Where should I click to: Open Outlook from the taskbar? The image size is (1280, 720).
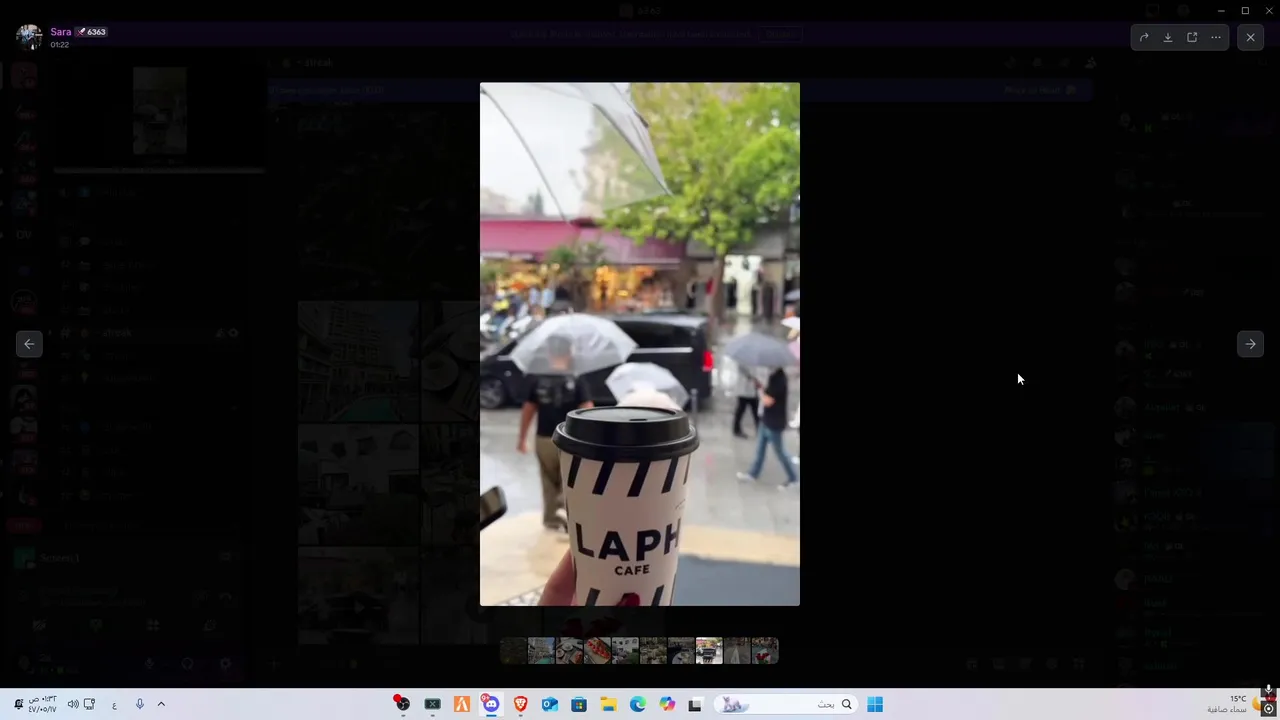coord(549,704)
